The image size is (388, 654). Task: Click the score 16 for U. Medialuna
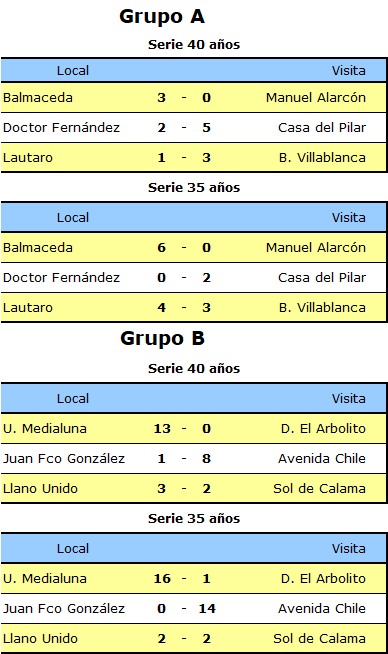[162, 579]
